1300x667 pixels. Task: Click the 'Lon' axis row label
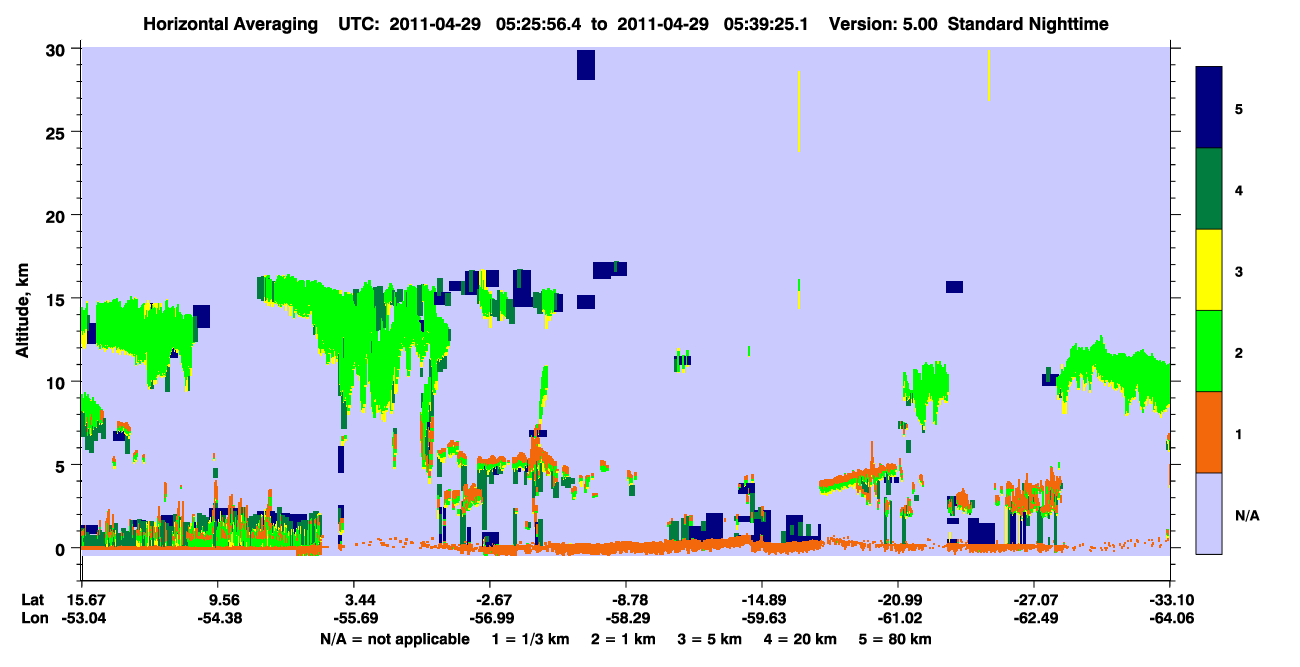[35, 618]
